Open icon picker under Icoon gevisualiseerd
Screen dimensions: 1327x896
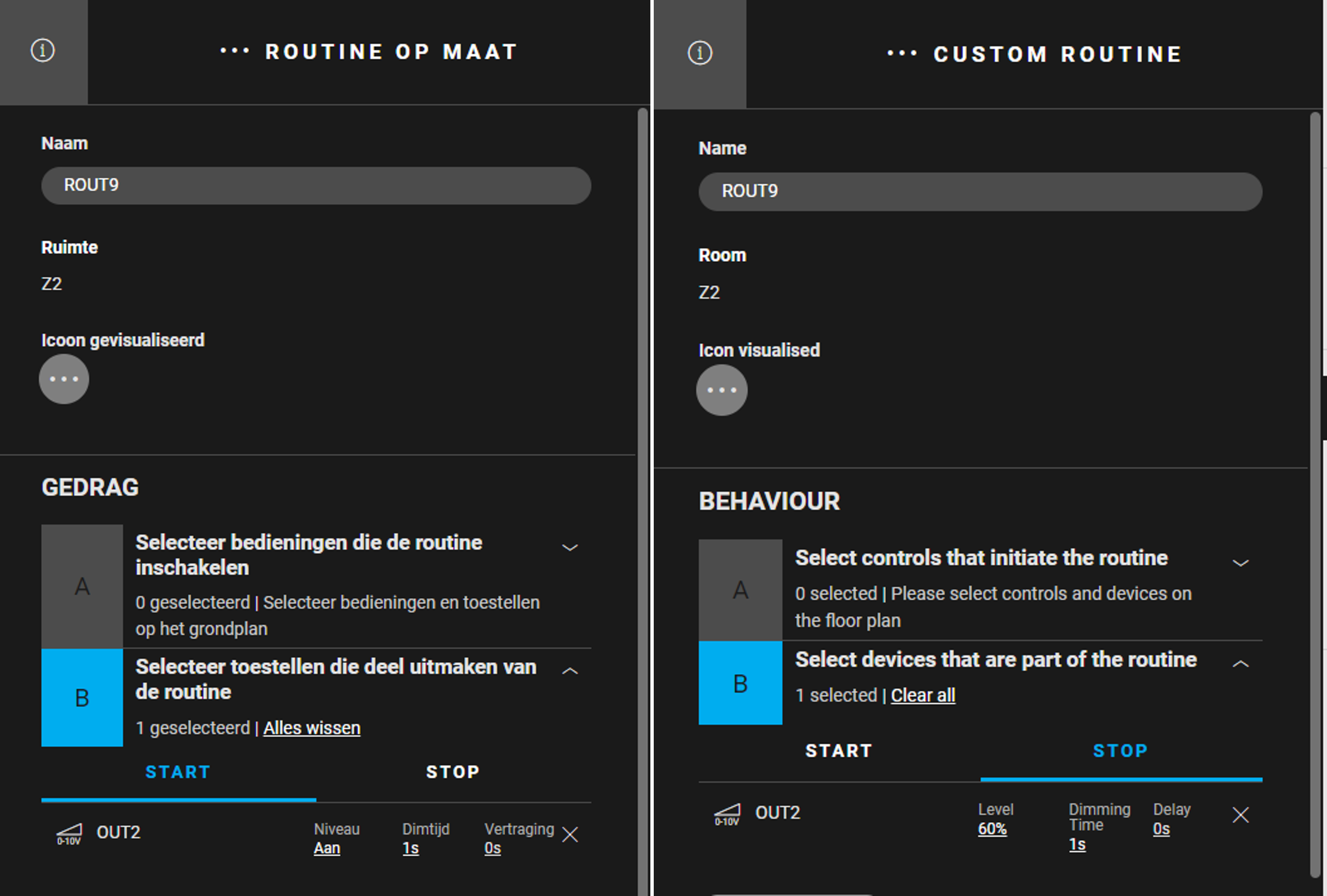(x=64, y=379)
